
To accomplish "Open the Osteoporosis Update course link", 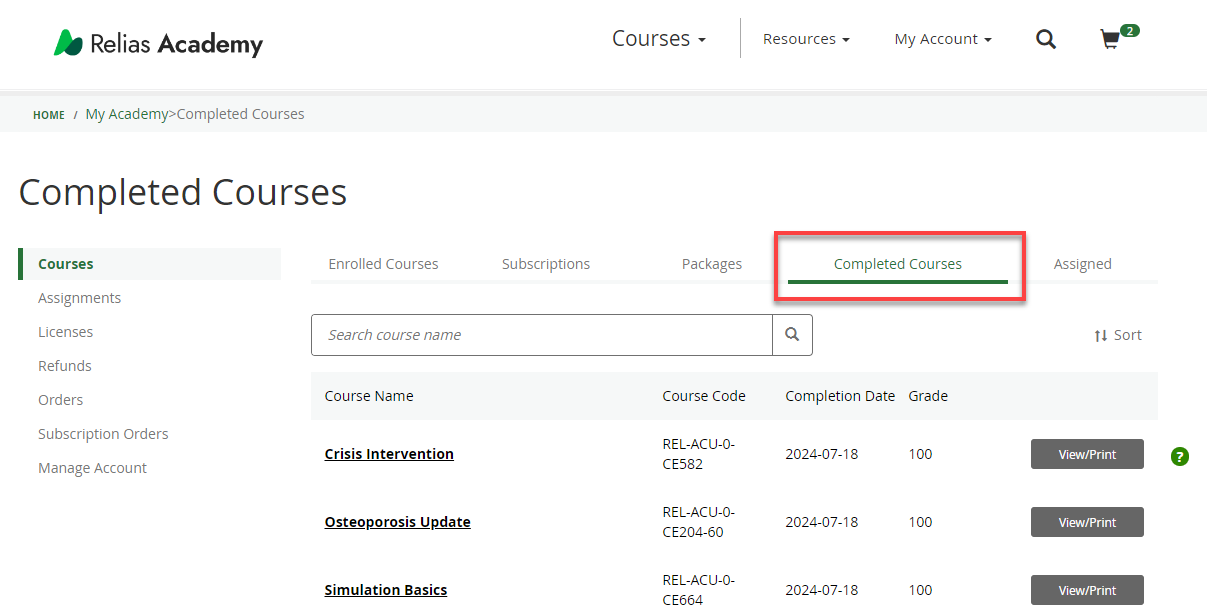I will (398, 522).
